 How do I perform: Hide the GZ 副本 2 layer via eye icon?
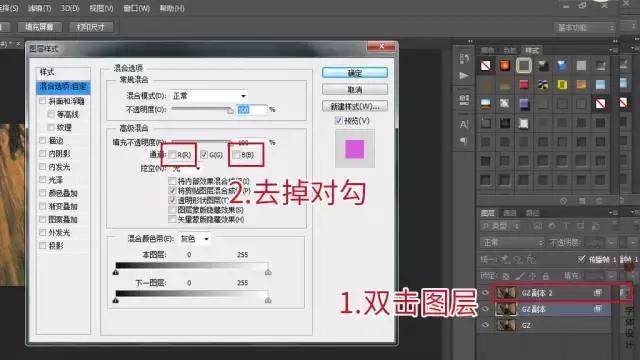click(485, 293)
